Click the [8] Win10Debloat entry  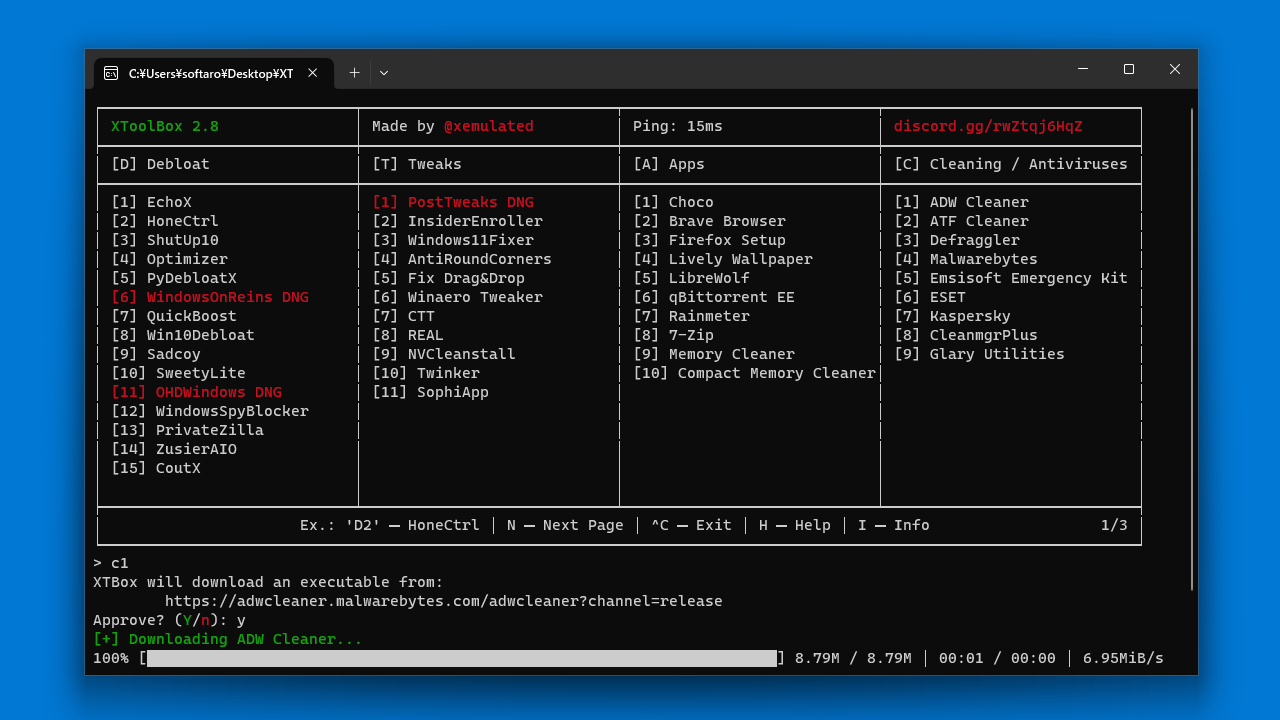pos(183,335)
